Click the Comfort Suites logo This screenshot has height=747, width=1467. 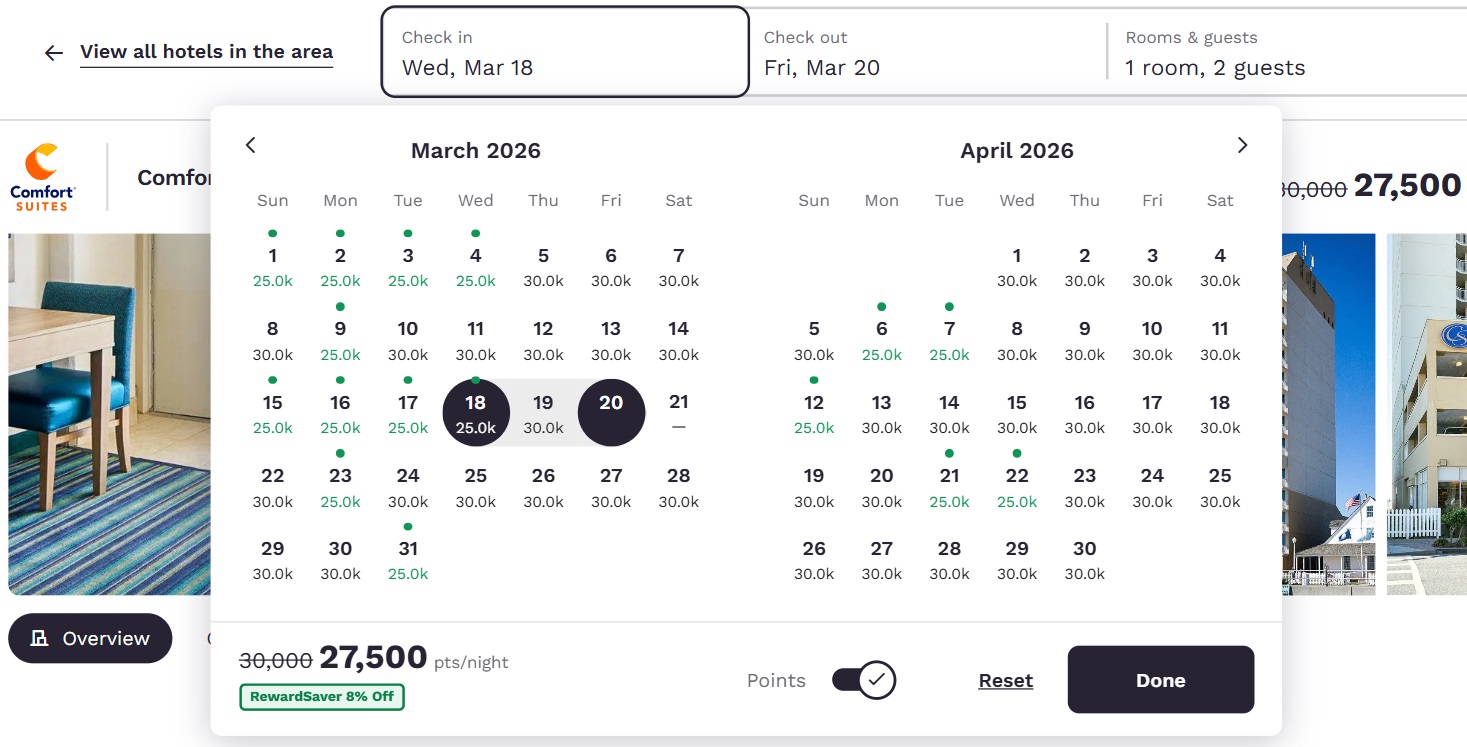[x=42, y=176]
